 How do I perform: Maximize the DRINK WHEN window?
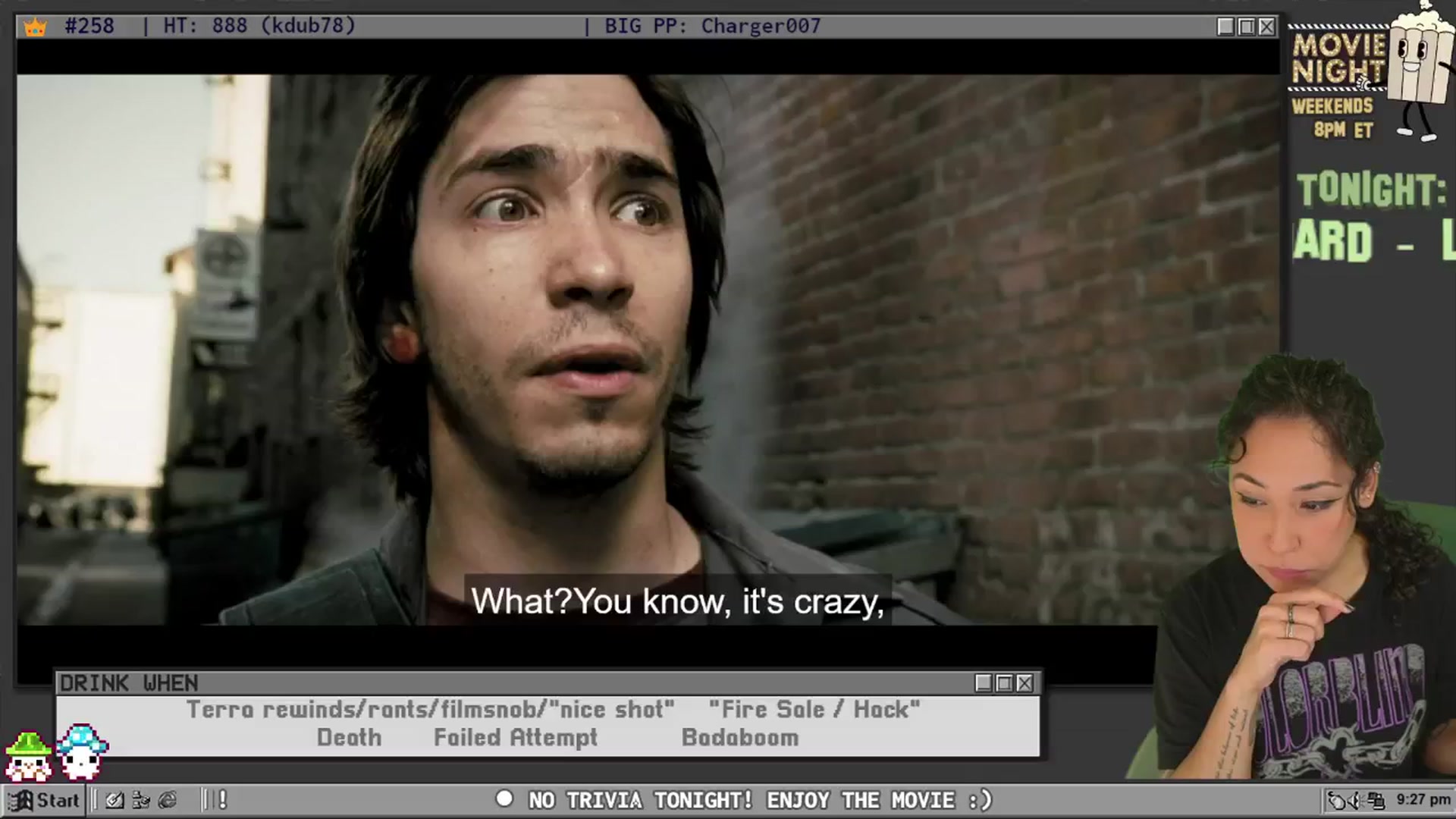[x=1004, y=683]
